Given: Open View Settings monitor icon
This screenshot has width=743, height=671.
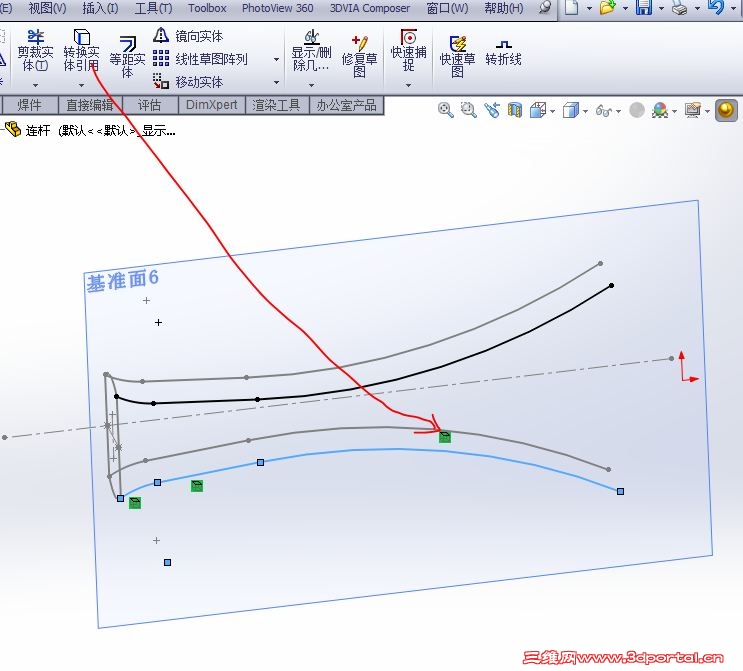Looking at the screenshot, I should pos(693,110).
